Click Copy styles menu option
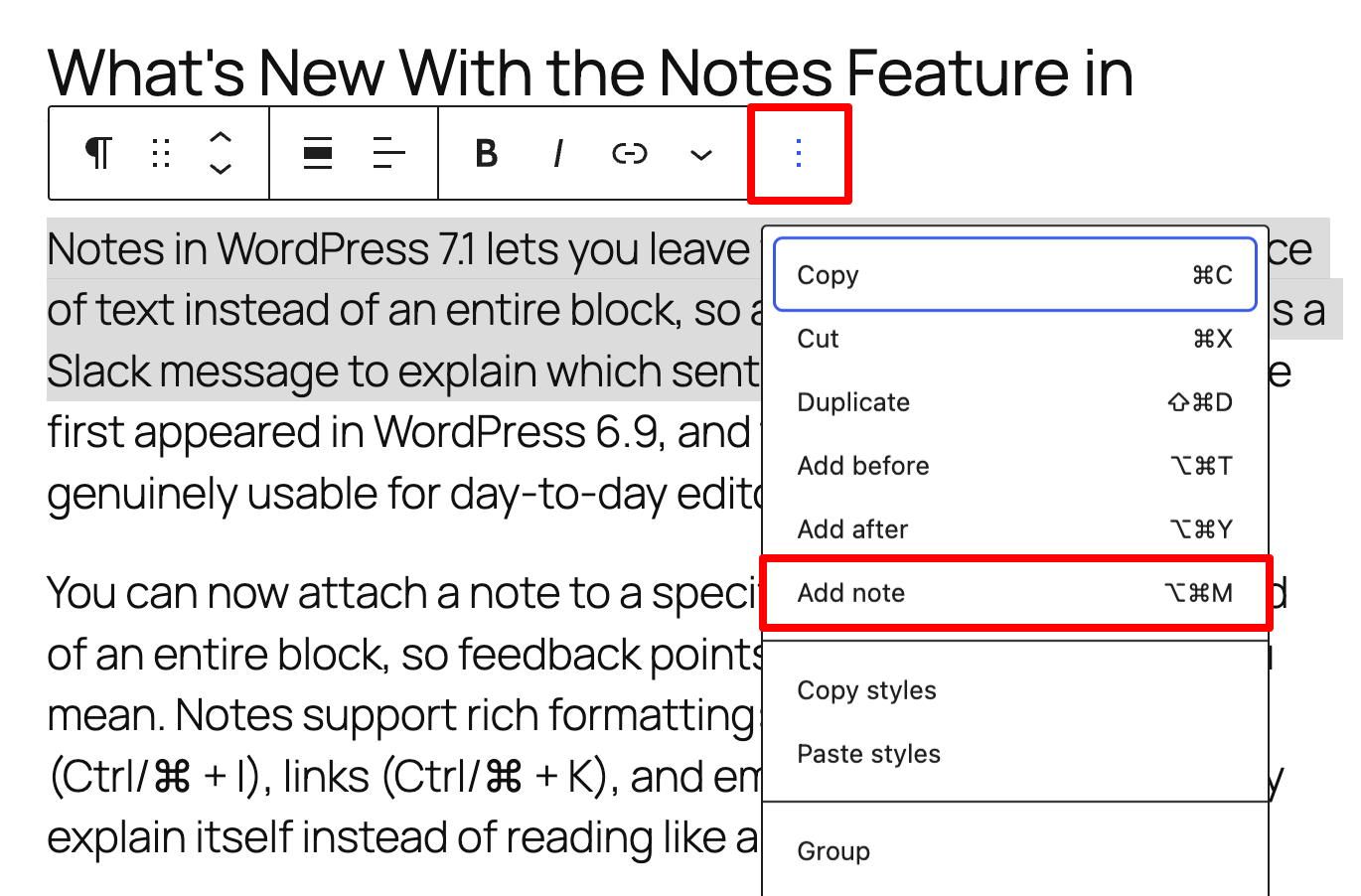 (x=1015, y=690)
